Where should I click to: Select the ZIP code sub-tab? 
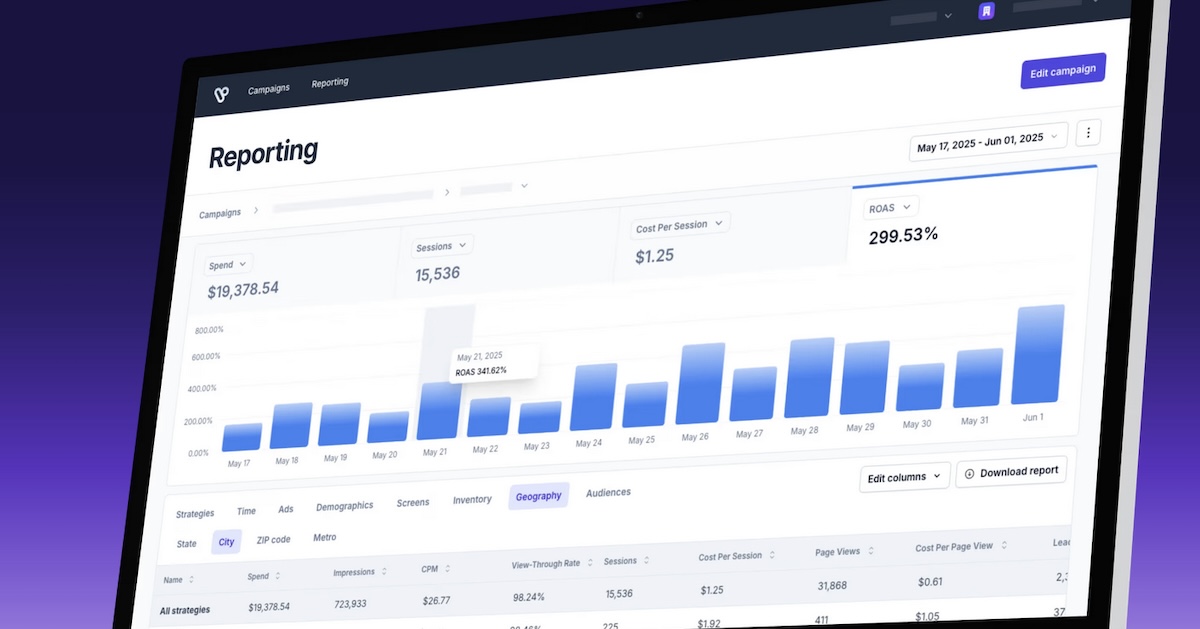pyautogui.click(x=273, y=540)
